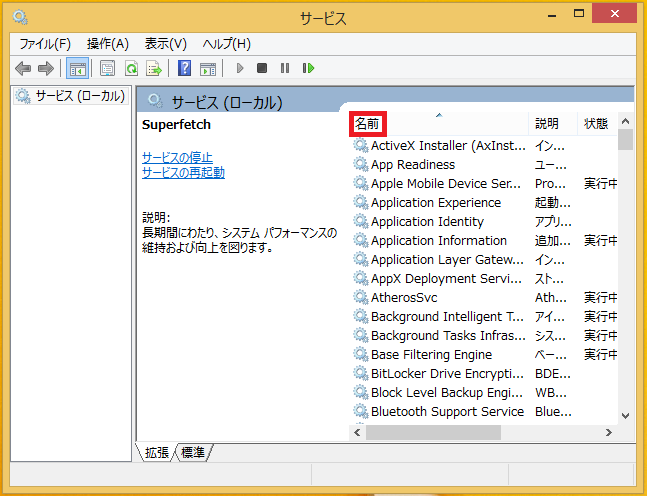647x496 pixels.
Task: Select the Background Intelligent T... service
Action: coord(447,316)
